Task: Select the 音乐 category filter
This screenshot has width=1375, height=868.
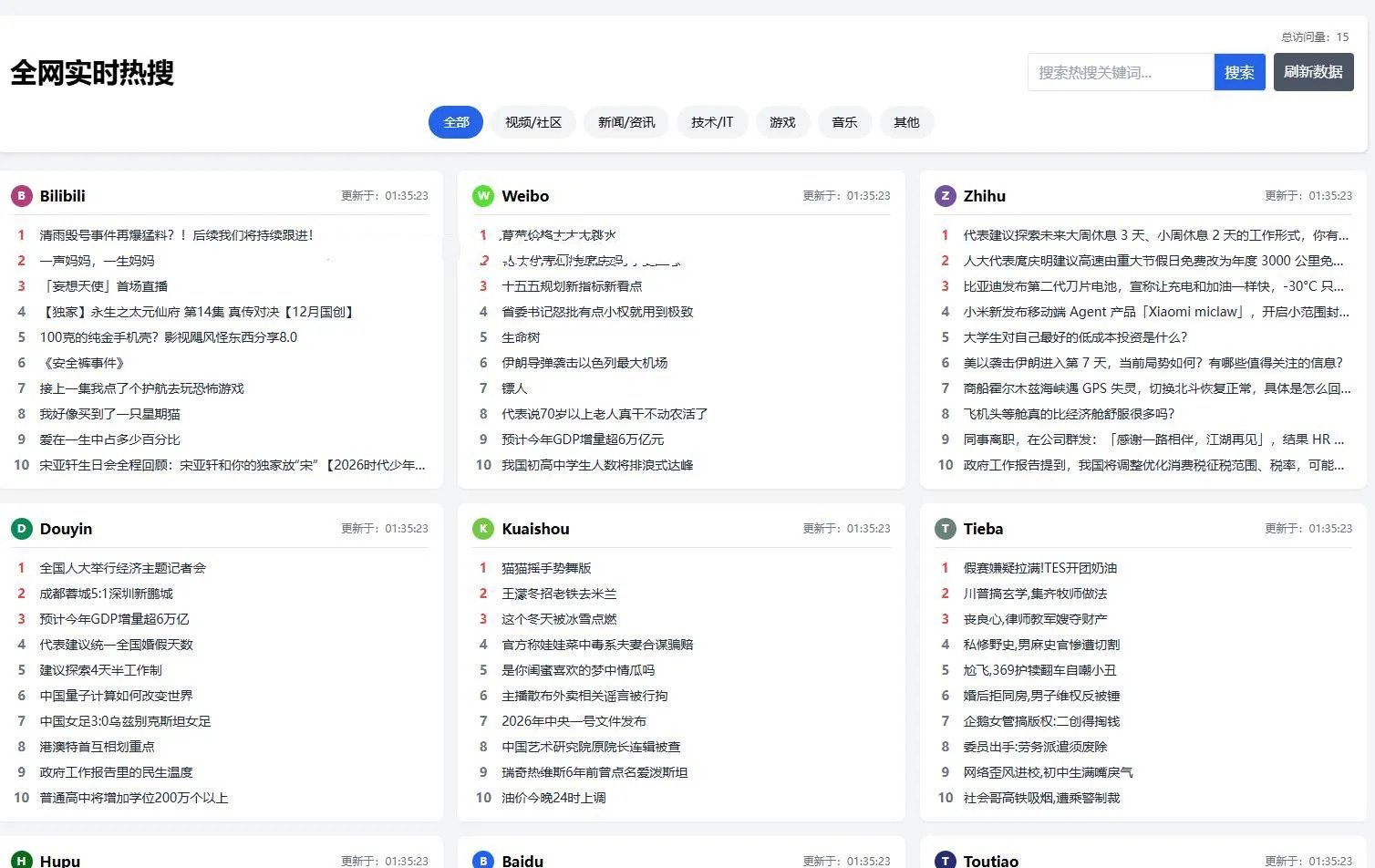Action: (x=844, y=121)
